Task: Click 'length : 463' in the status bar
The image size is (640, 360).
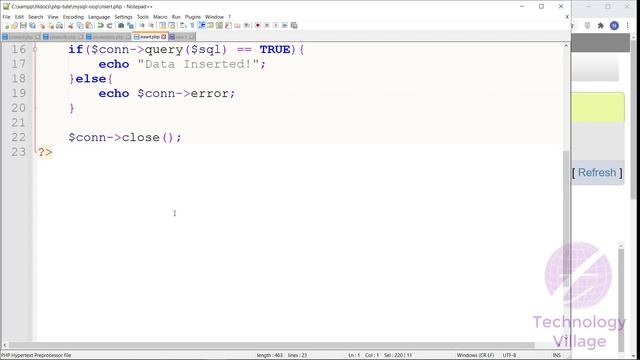Action: tap(269, 355)
